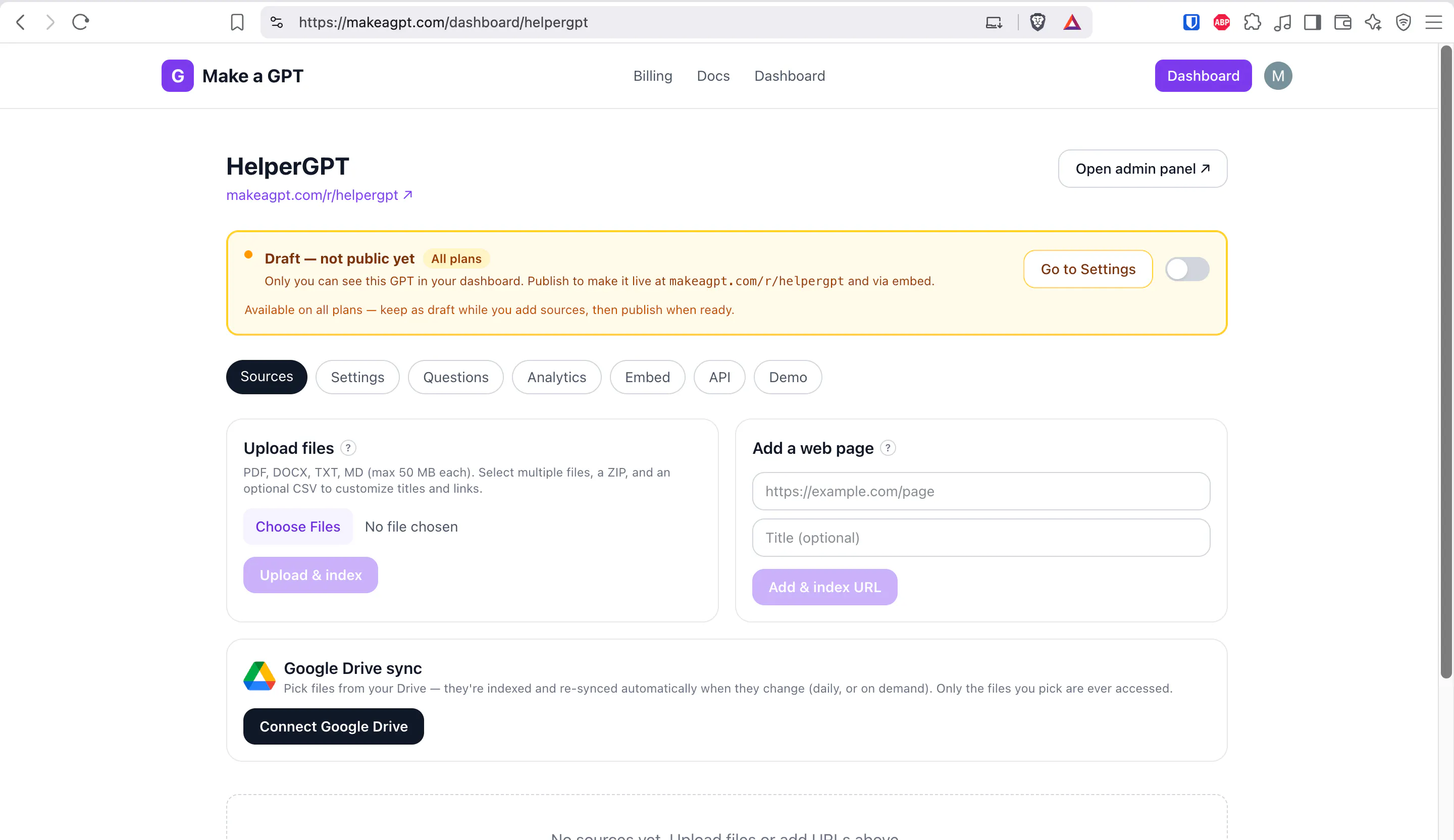Click the browser address bar URL
Image resolution: width=1454 pixels, height=840 pixels.
coord(443,23)
